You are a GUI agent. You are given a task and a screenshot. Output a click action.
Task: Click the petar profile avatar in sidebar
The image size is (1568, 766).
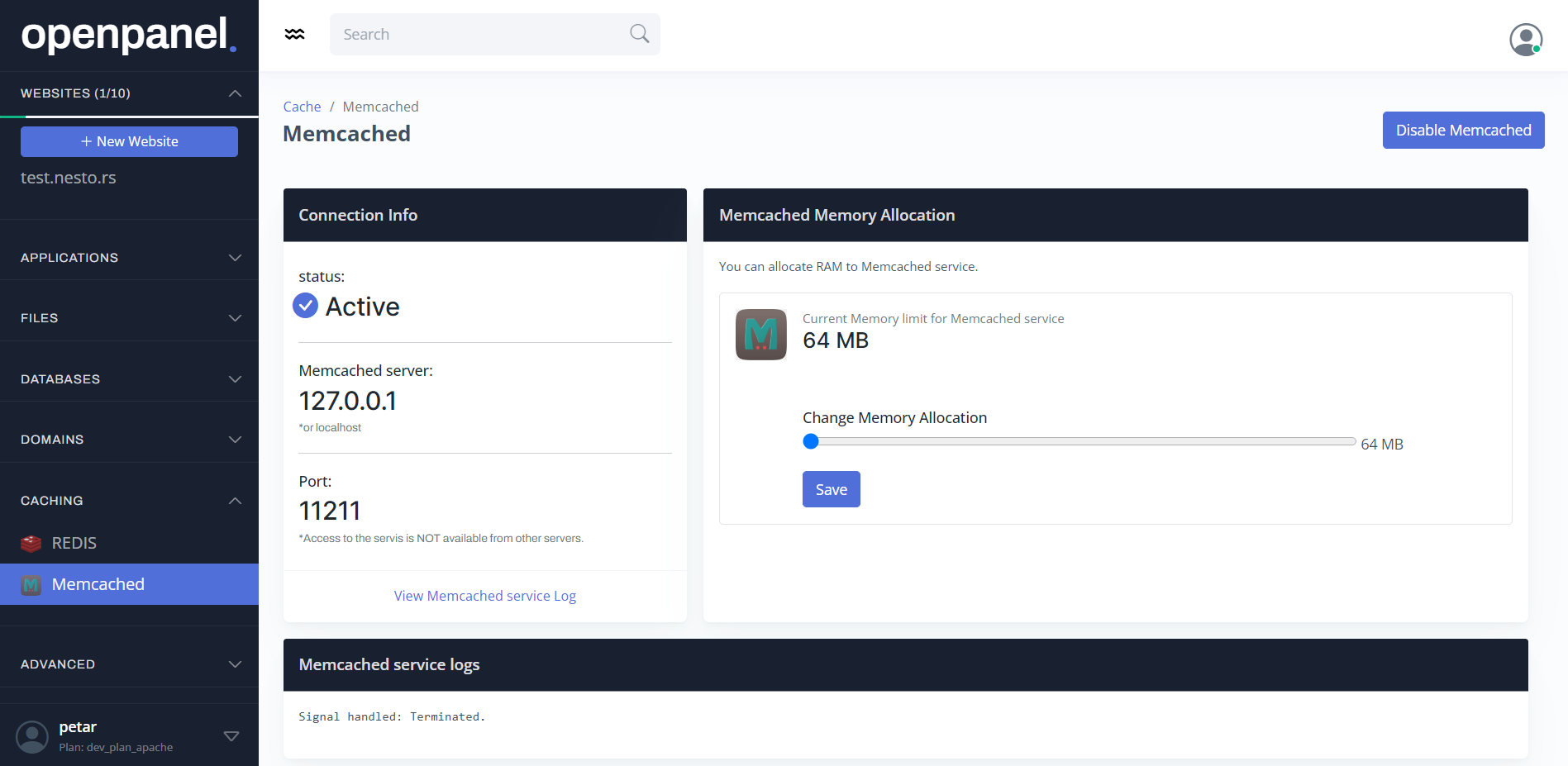click(x=32, y=736)
